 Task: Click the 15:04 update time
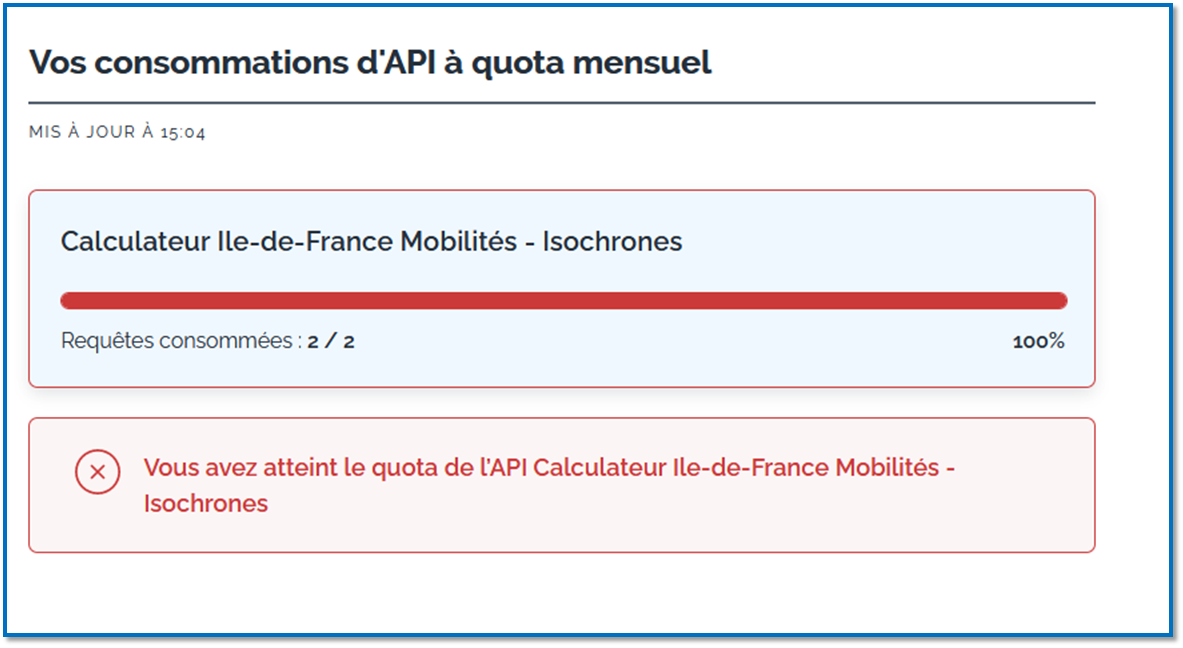point(183,133)
